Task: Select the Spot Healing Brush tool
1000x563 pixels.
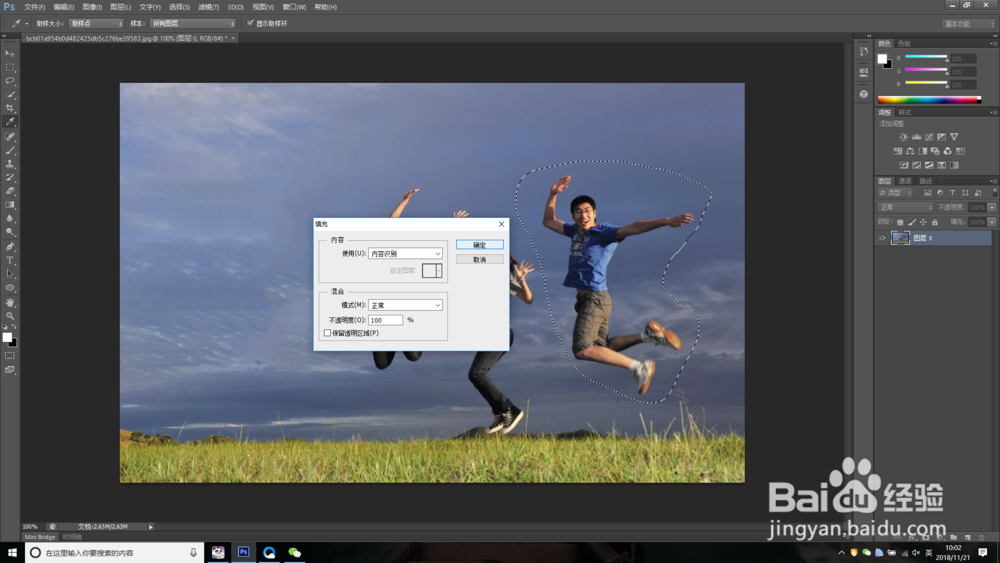Action: 10,136
